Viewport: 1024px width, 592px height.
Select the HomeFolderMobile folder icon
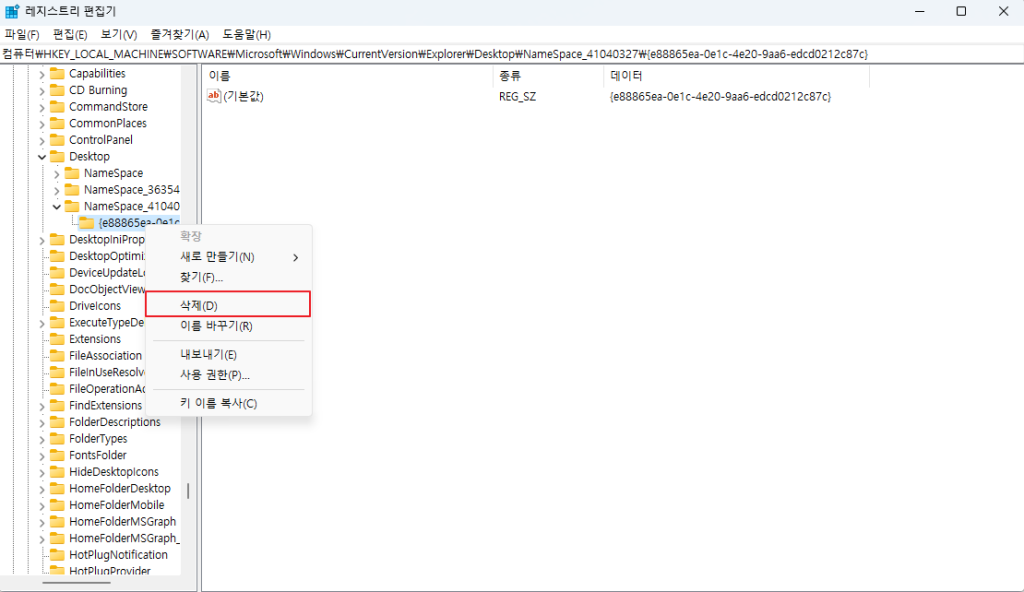(57, 505)
